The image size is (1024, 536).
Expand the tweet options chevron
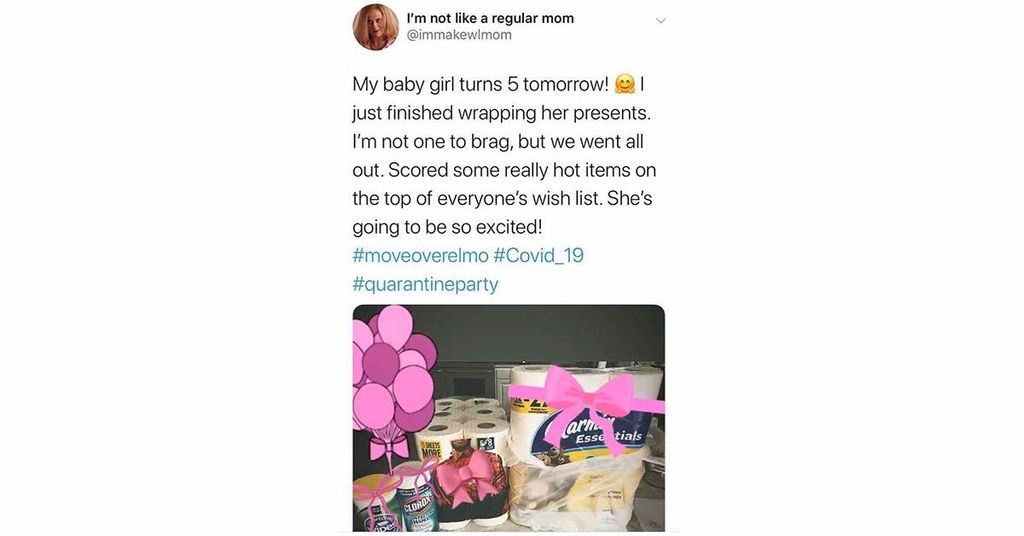click(661, 21)
